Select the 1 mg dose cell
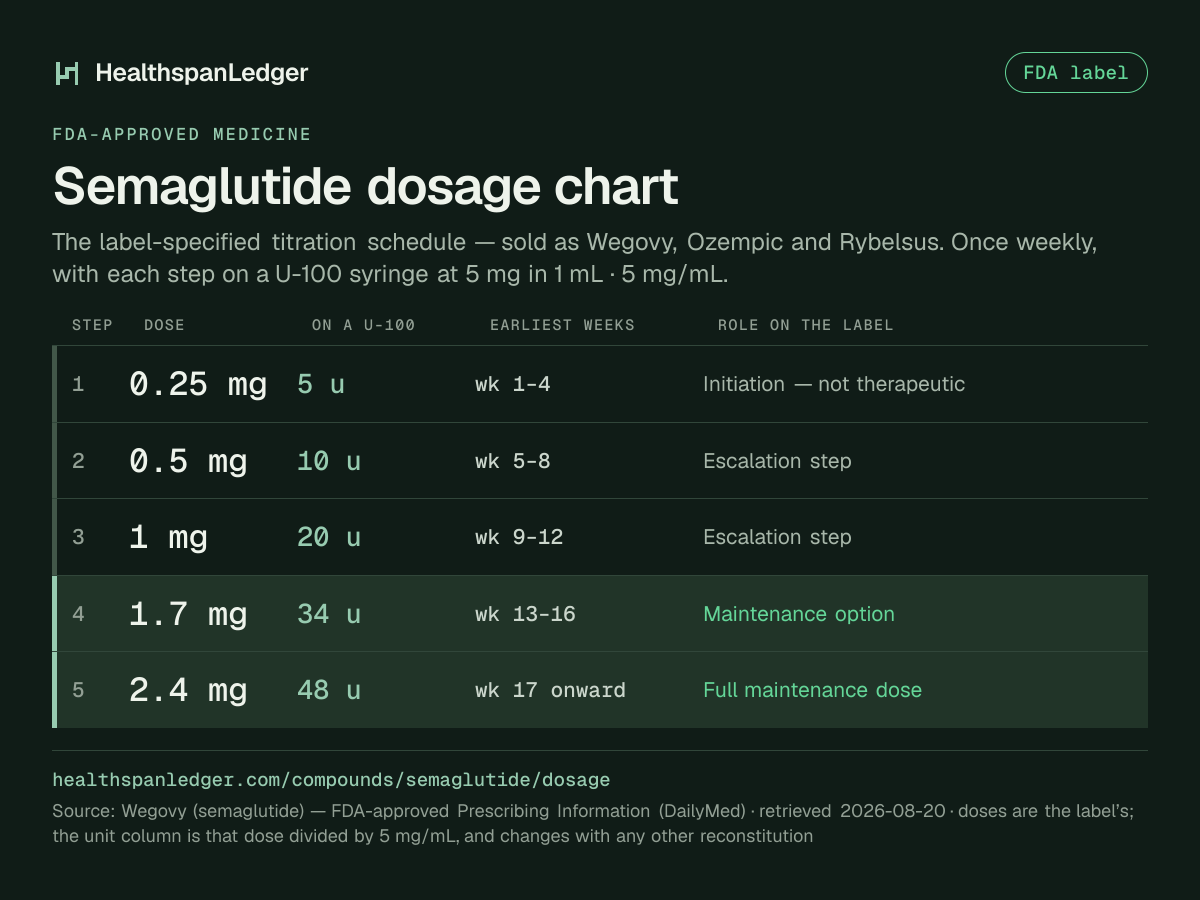1200x900 pixels. (x=168, y=537)
